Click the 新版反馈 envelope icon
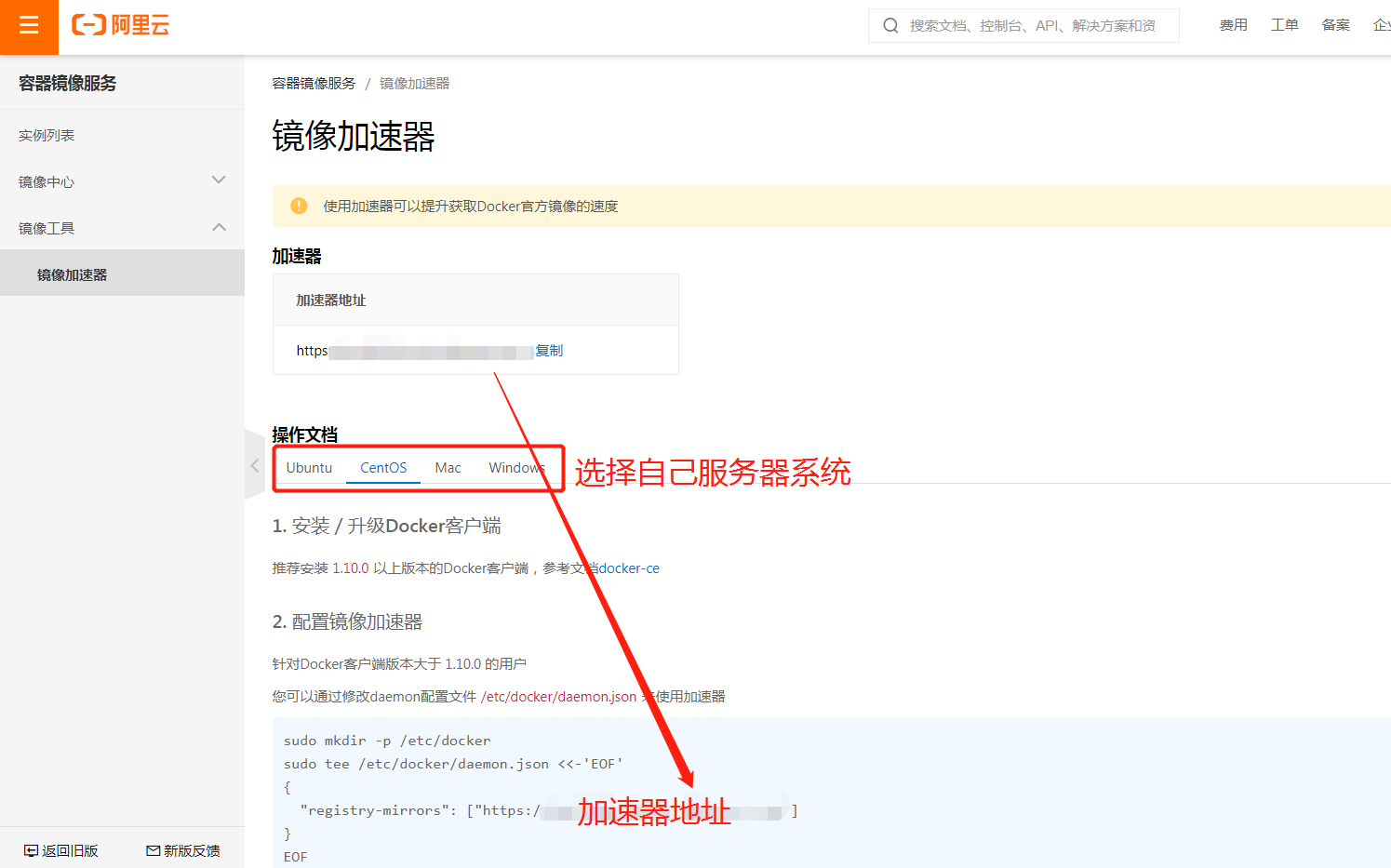The height and width of the screenshot is (868, 1391). (x=154, y=850)
